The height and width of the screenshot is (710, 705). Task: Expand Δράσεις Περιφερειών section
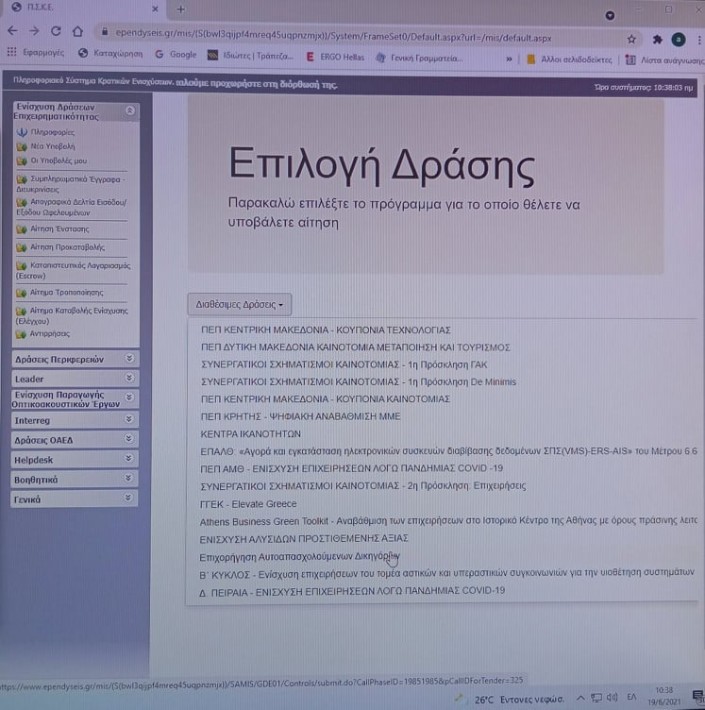click(75, 359)
